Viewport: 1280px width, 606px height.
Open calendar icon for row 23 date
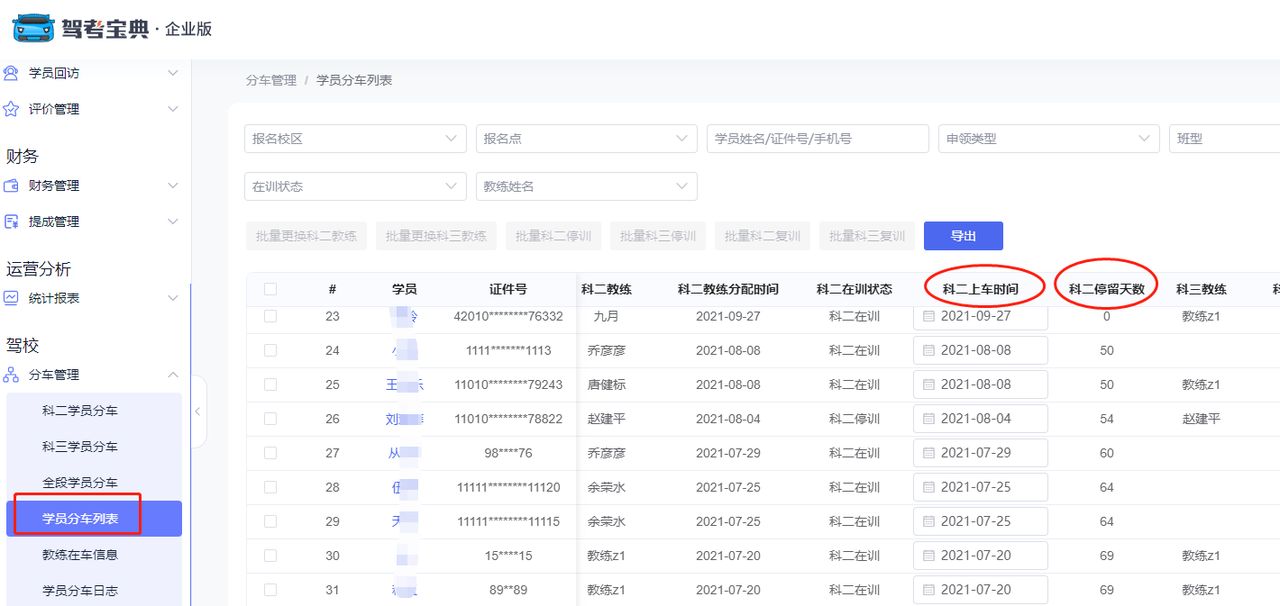click(x=928, y=316)
